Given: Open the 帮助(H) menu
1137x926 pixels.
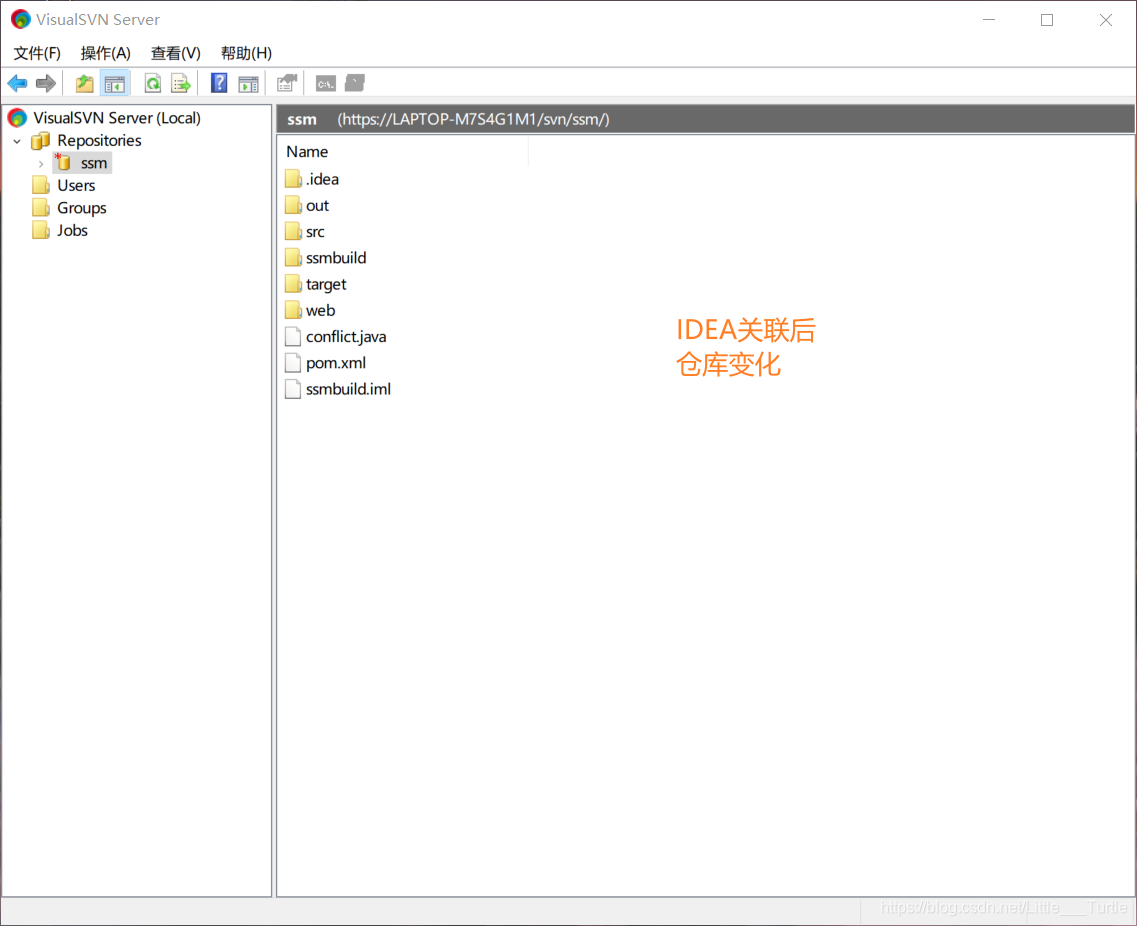Looking at the screenshot, I should pos(247,53).
